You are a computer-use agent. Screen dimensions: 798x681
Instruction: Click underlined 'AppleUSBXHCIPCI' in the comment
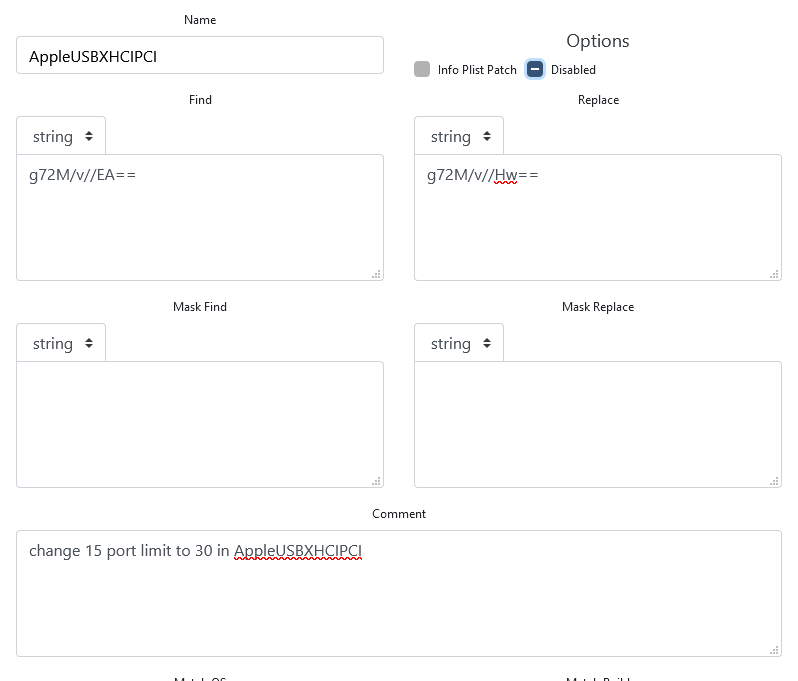(297, 551)
